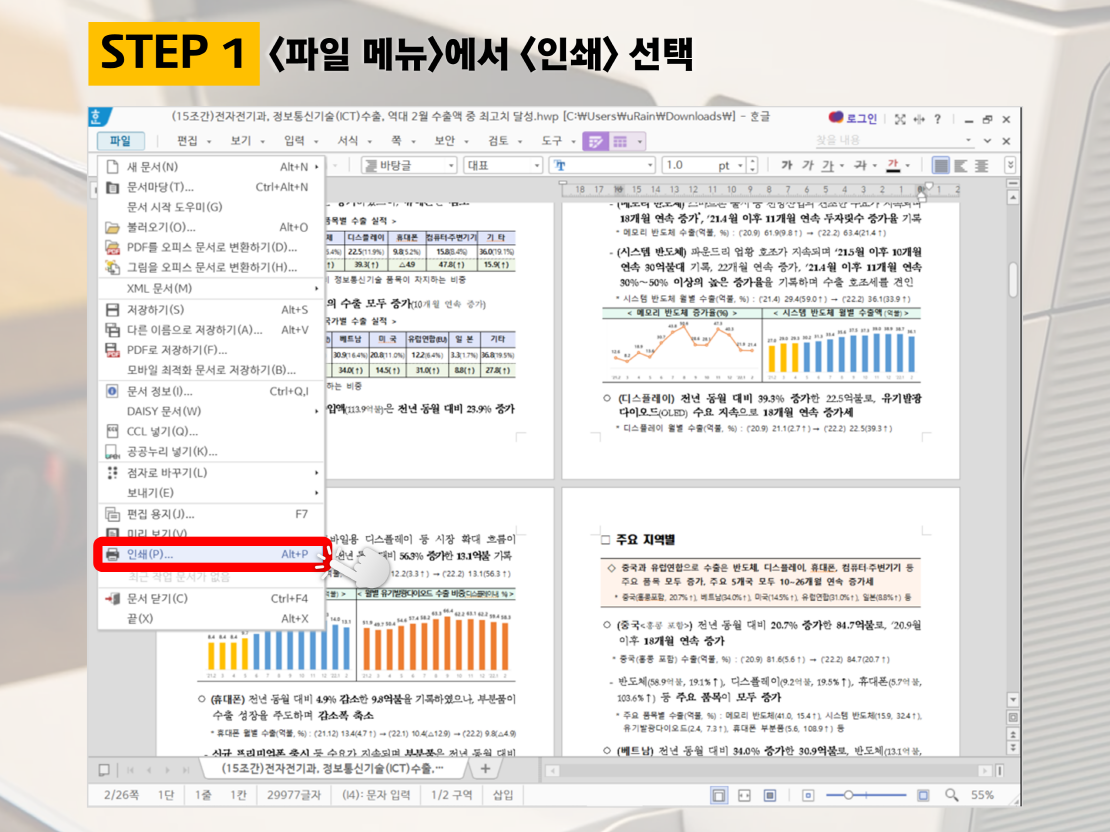Screen dimensions: 1110x832
Task: Expand DAISY 문서(W) submenu arrow
Action: pyautogui.click(x=316, y=411)
